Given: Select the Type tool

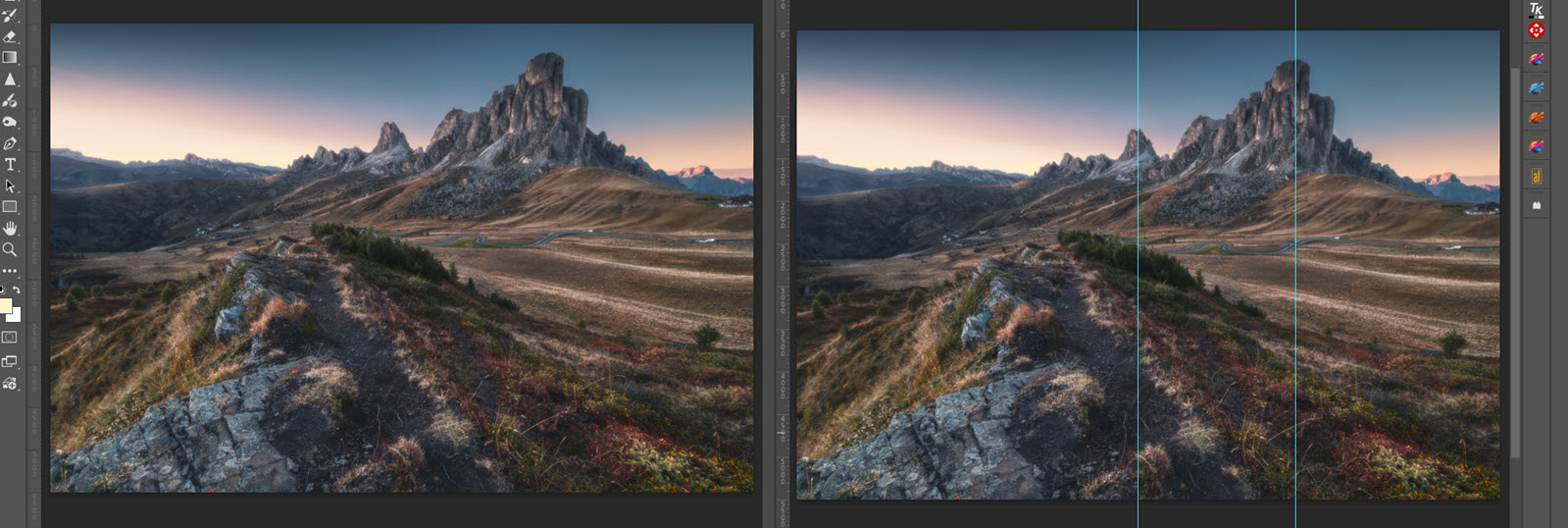Looking at the screenshot, I should point(10,165).
